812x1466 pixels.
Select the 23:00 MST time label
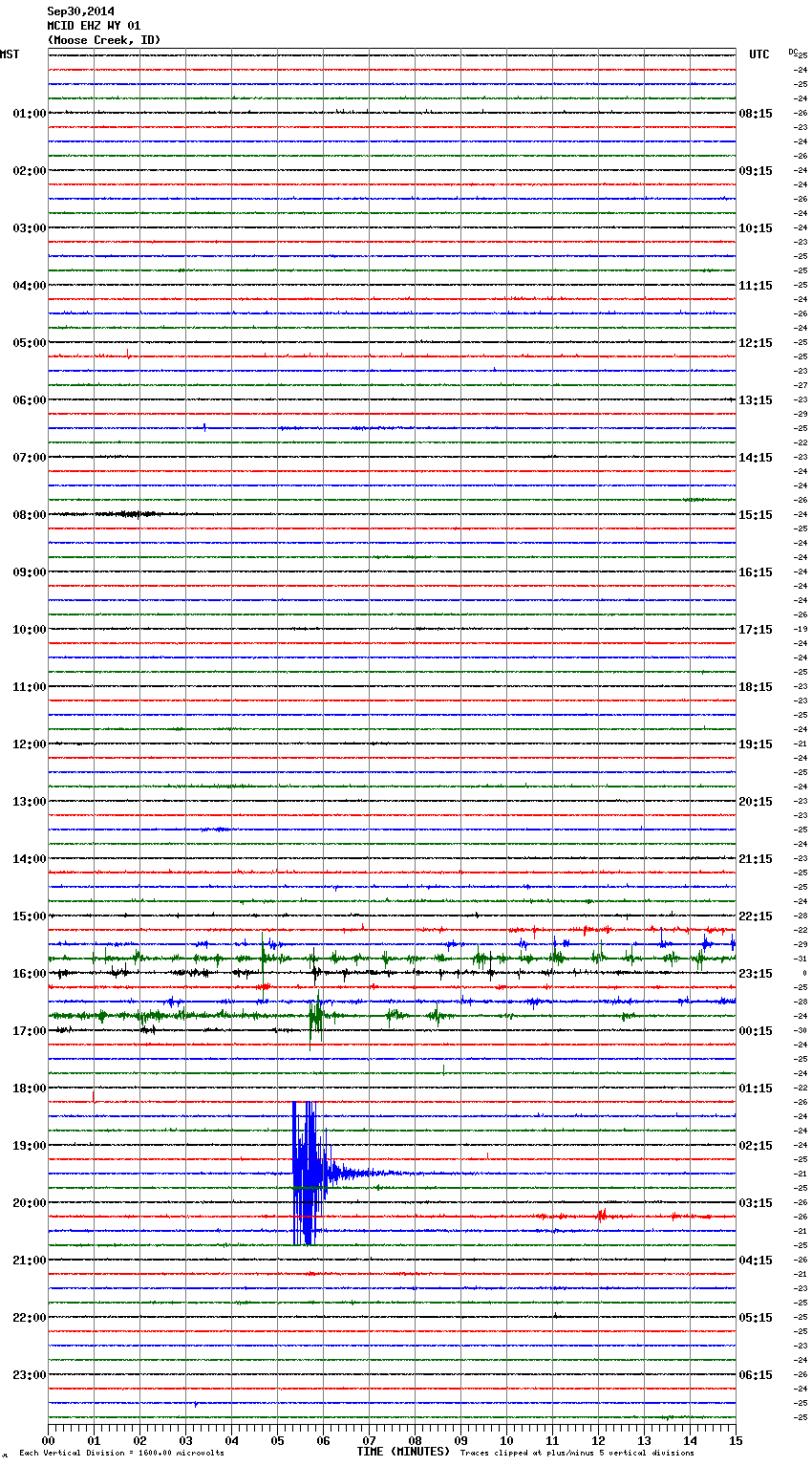click(x=30, y=1375)
